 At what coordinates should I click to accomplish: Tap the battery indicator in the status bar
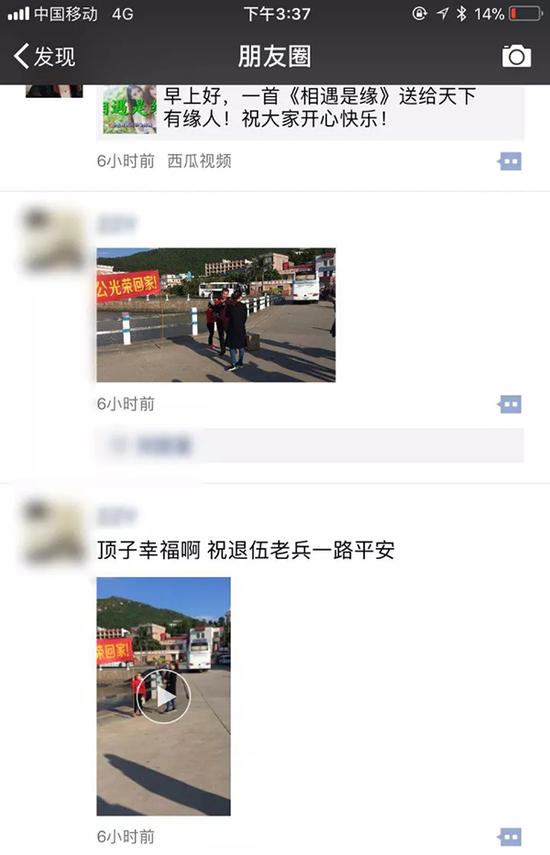[525, 14]
